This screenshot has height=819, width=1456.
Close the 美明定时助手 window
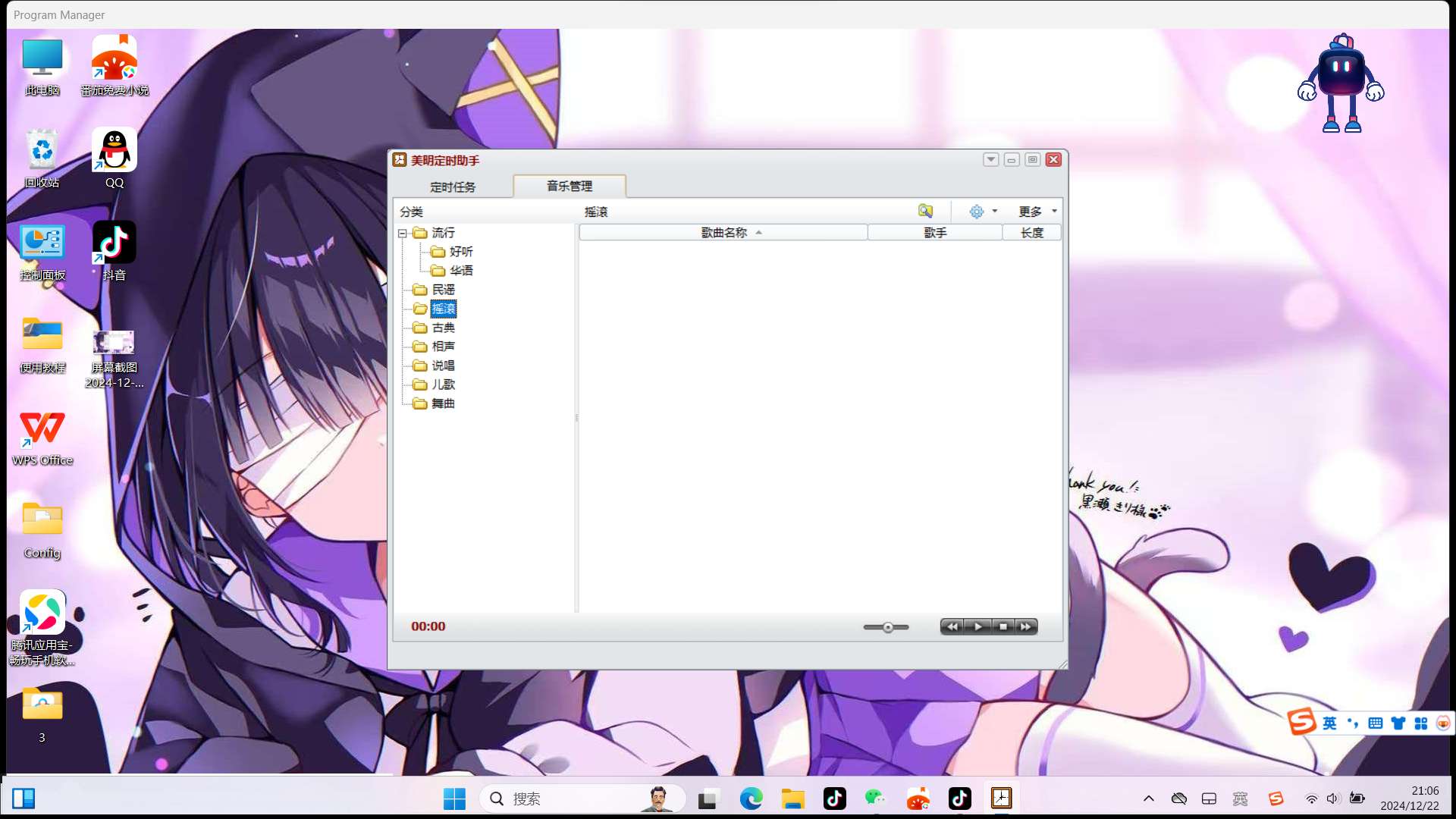click(1053, 159)
